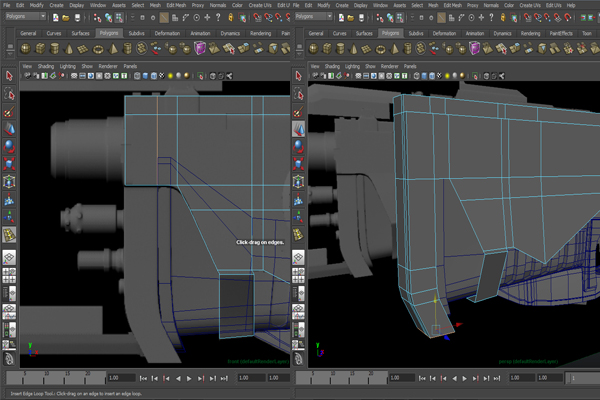Go to start of playback range, left window

coord(143,378)
